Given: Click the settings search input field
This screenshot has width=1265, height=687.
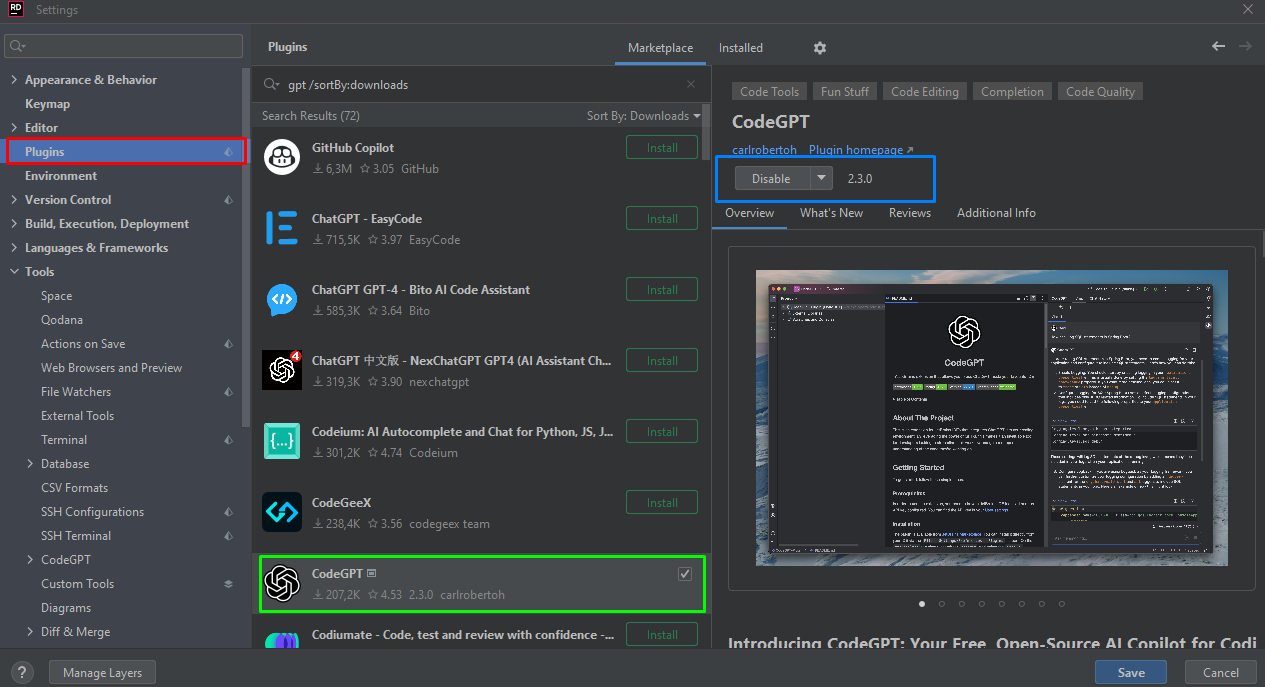Looking at the screenshot, I should [x=124, y=46].
